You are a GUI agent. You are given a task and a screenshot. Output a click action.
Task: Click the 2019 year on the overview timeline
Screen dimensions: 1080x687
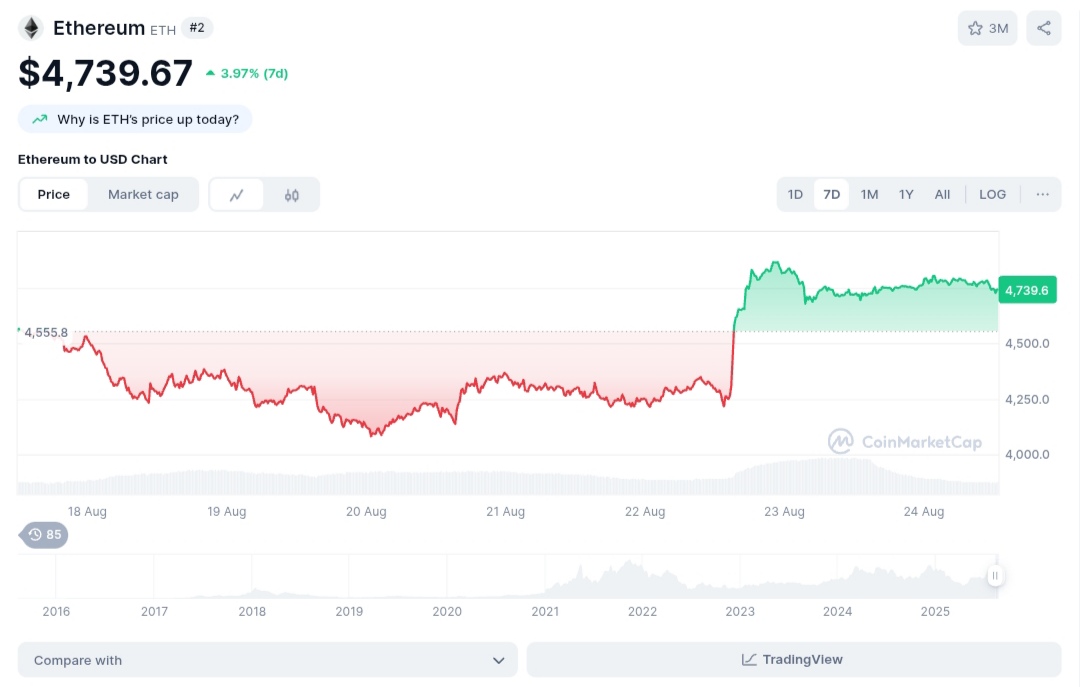point(349,611)
